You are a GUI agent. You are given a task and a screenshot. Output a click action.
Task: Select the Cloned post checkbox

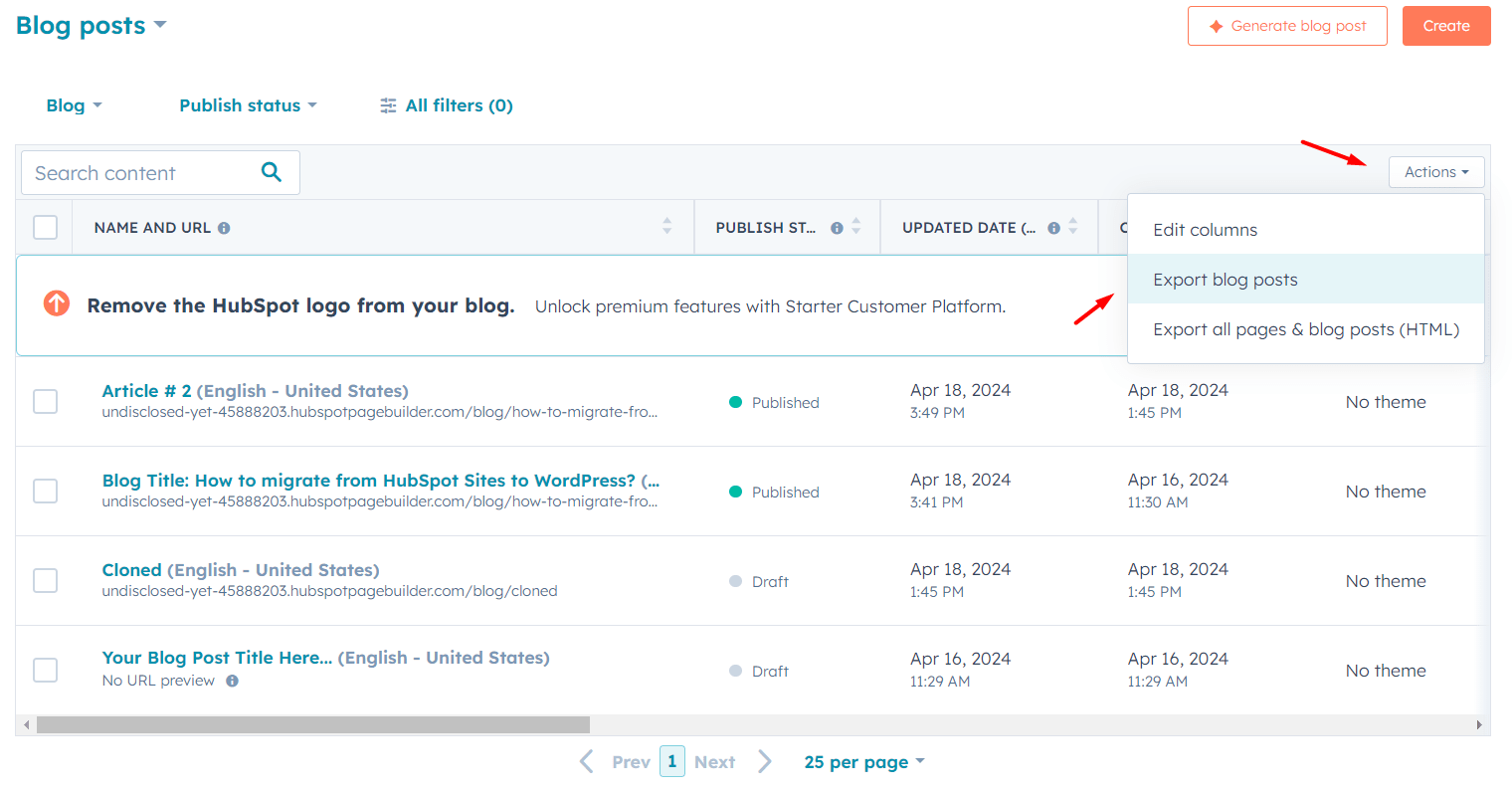tap(46, 580)
